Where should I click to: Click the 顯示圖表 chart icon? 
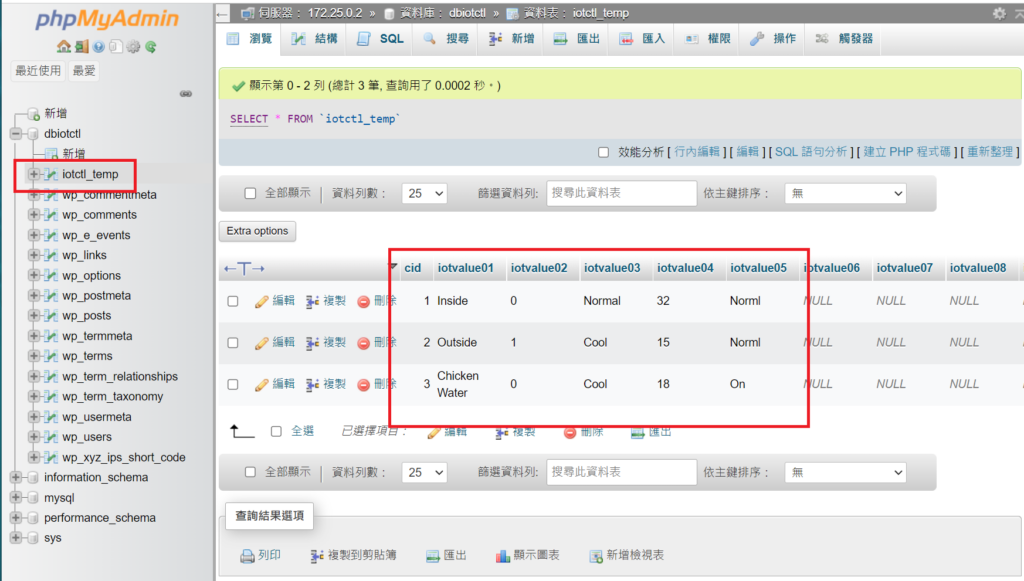click(x=503, y=555)
